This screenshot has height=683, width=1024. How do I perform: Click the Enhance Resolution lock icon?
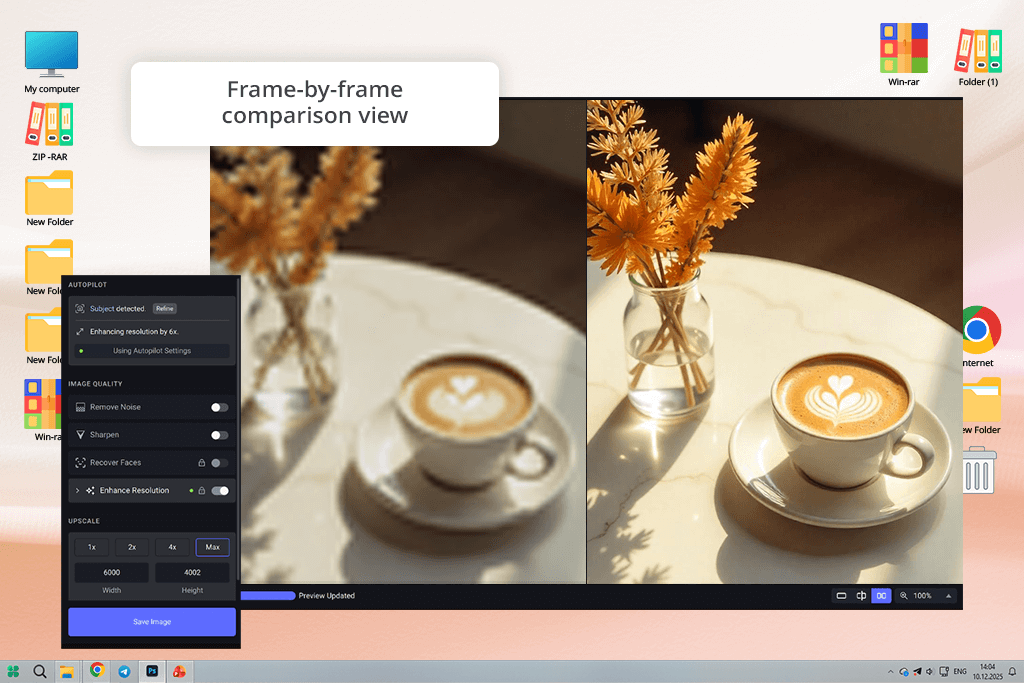[202, 490]
